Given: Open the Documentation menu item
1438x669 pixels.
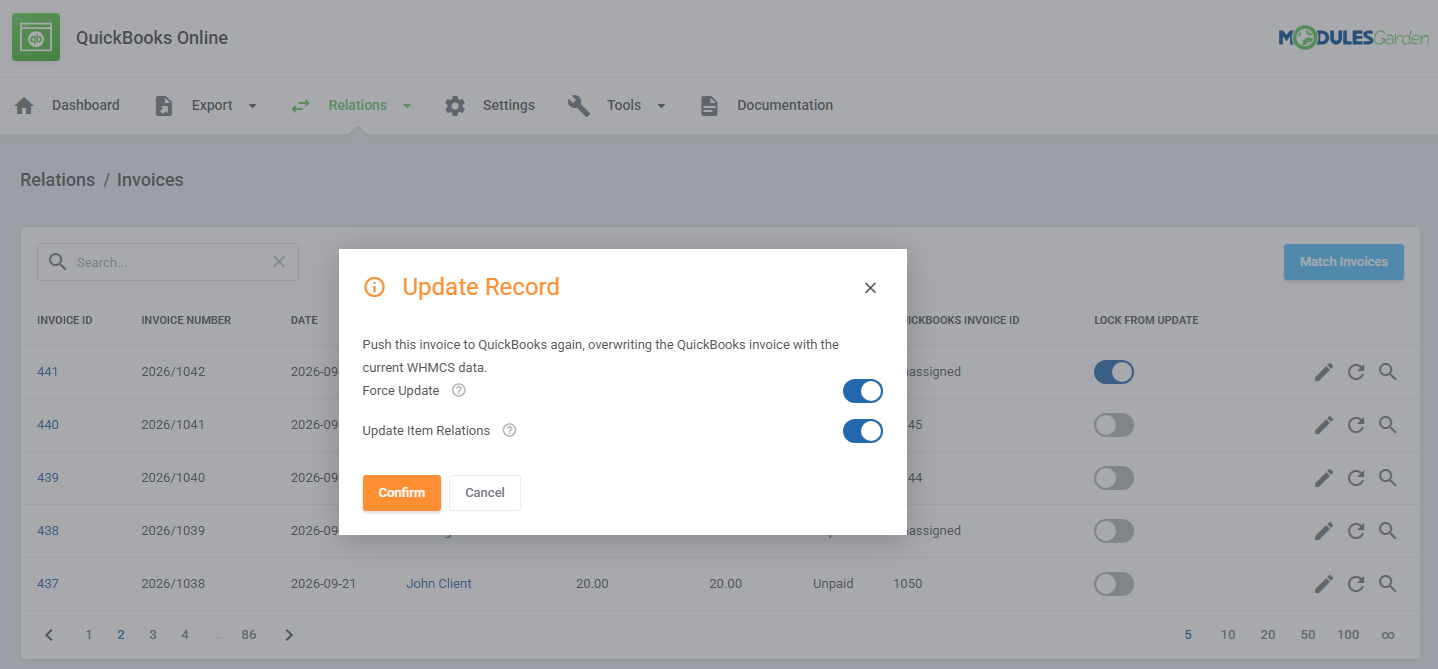Looking at the screenshot, I should coord(785,105).
